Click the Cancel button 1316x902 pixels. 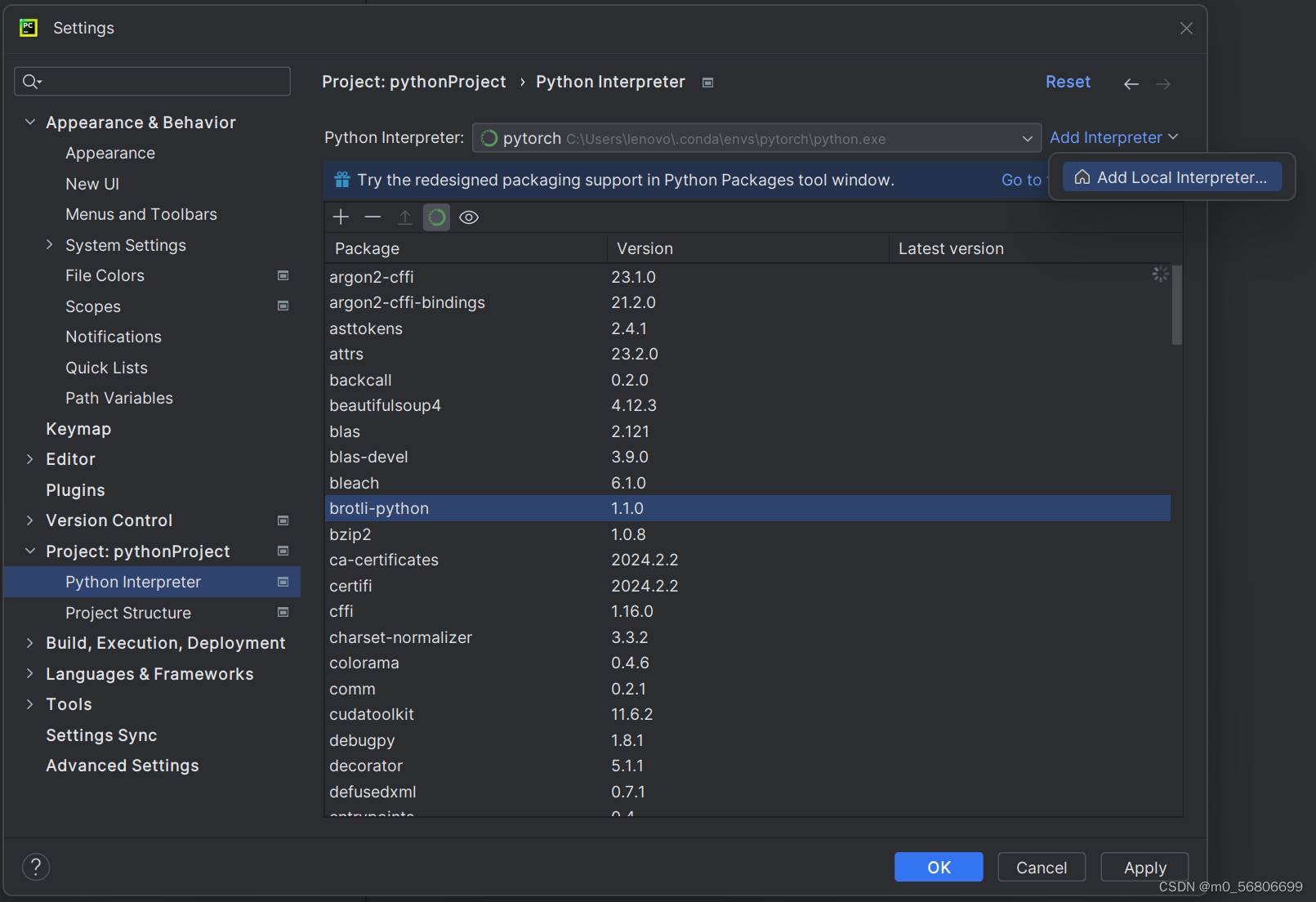tap(1042, 867)
